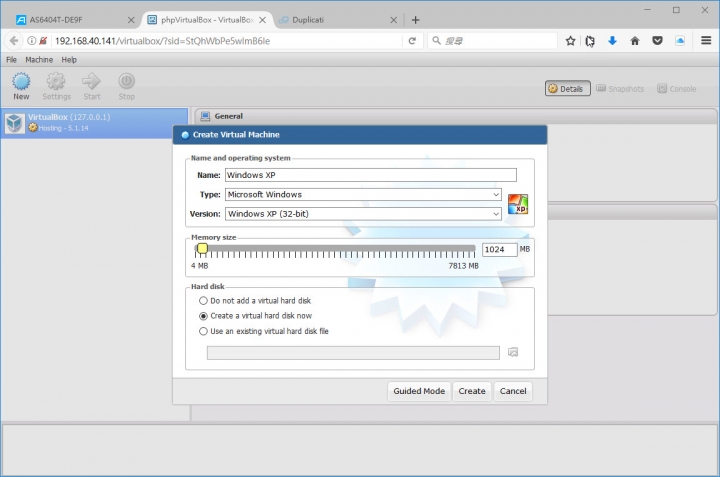Click the Start arrow toolbar icon
Image resolution: width=720 pixels, height=477 pixels.
[91, 82]
